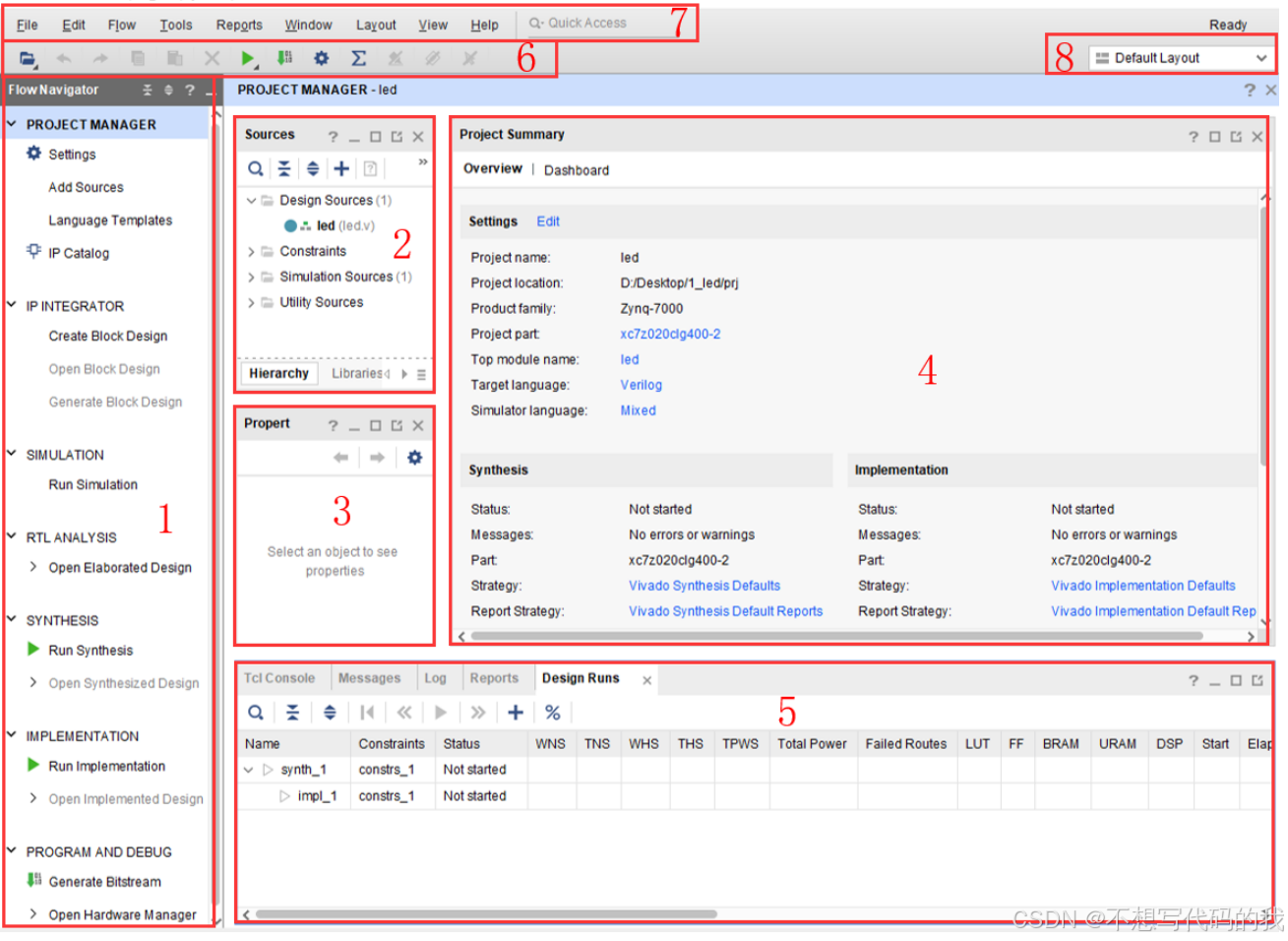Click the Flow Navigator help question icon

click(x=190, y=90)
